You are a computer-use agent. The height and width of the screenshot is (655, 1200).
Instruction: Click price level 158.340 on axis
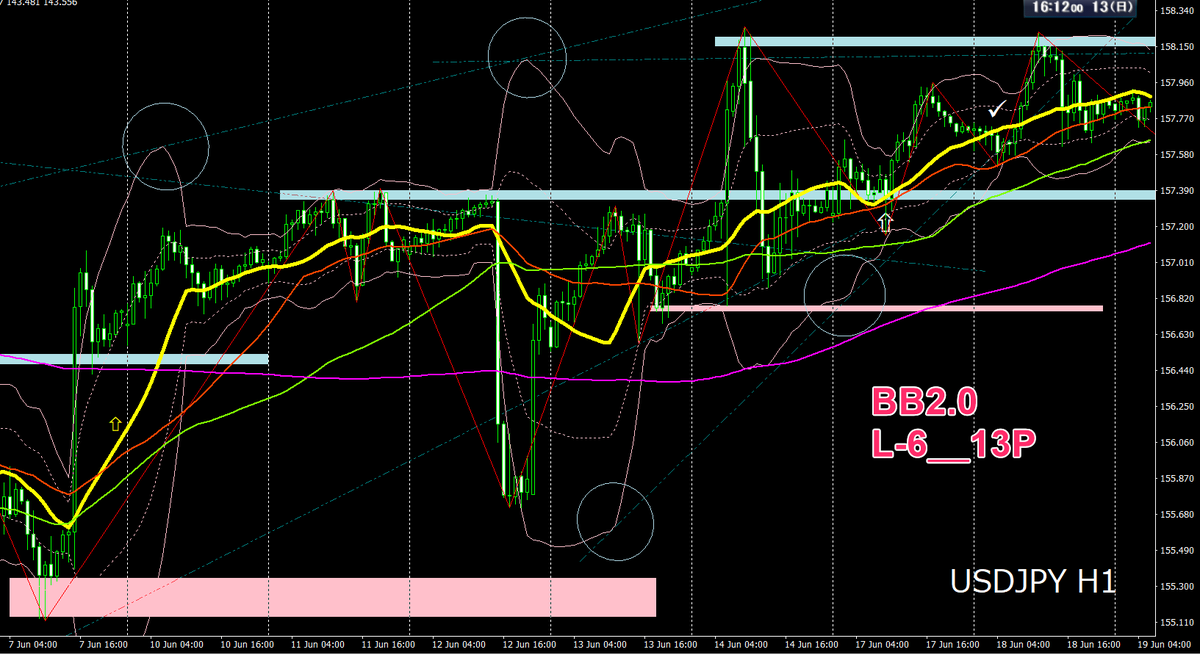1178,11
